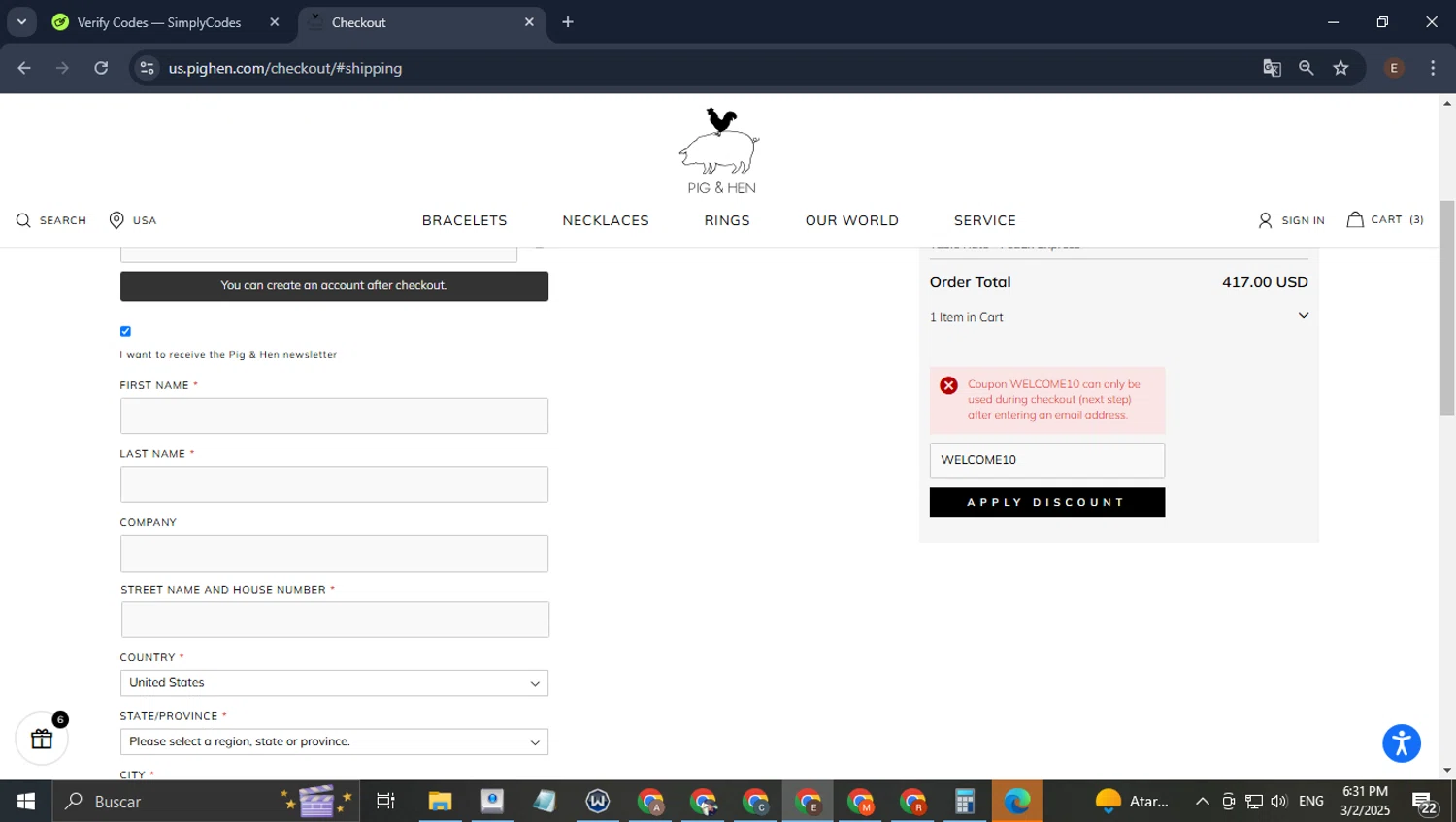Open the Sign In account icon
1456x822 pixels.
[1265, 220]
